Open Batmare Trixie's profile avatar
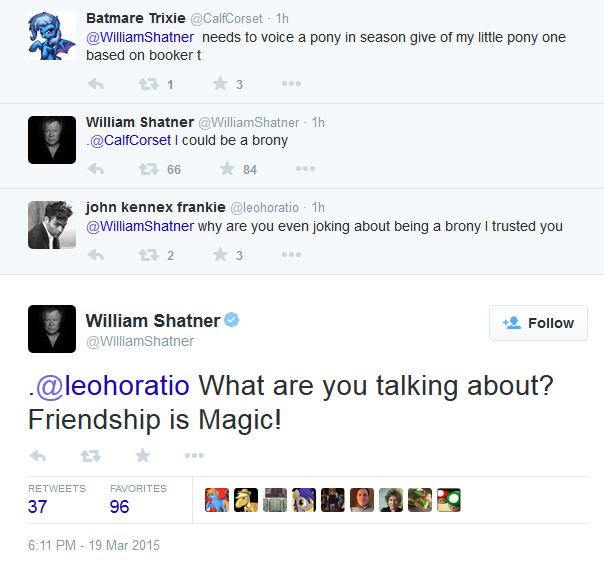Screen dimensions: 604x578 tap(52, 36)
